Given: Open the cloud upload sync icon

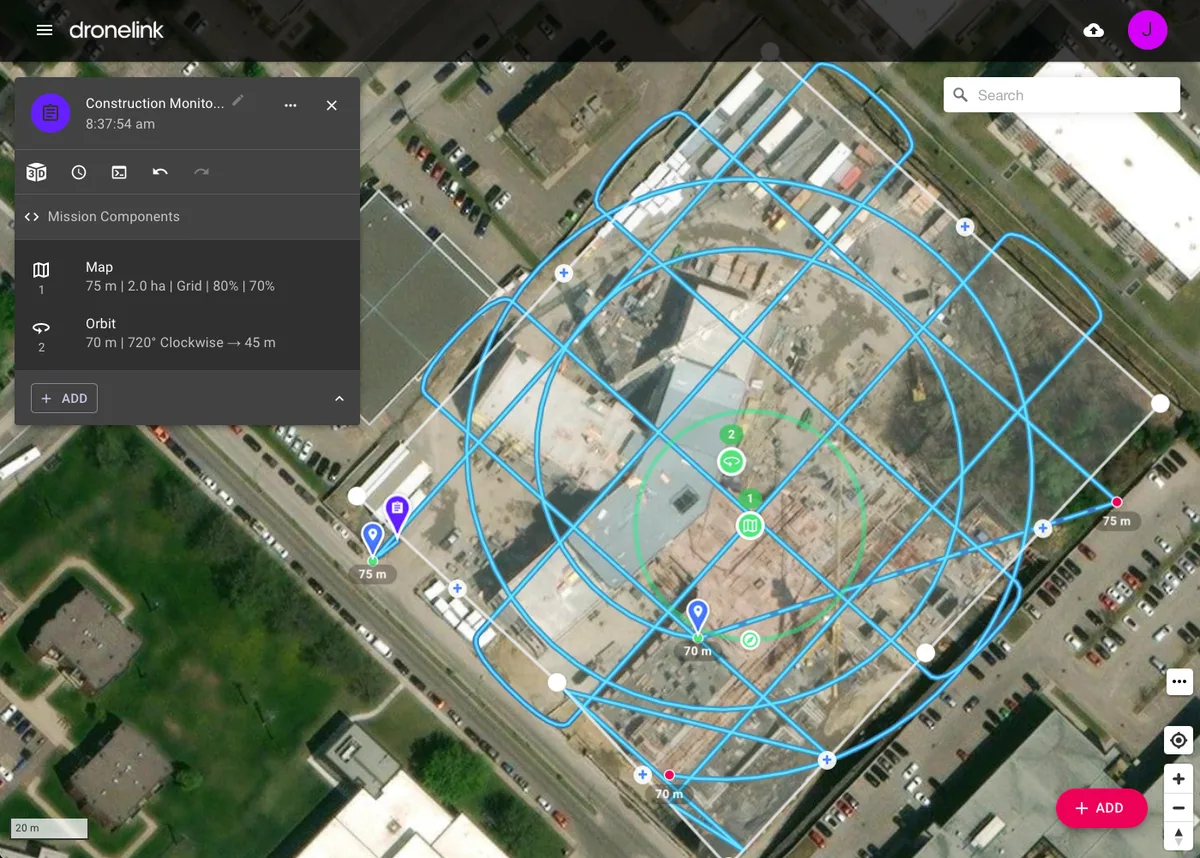Looking at the screenshot, I should click(x=1094, y=30).
